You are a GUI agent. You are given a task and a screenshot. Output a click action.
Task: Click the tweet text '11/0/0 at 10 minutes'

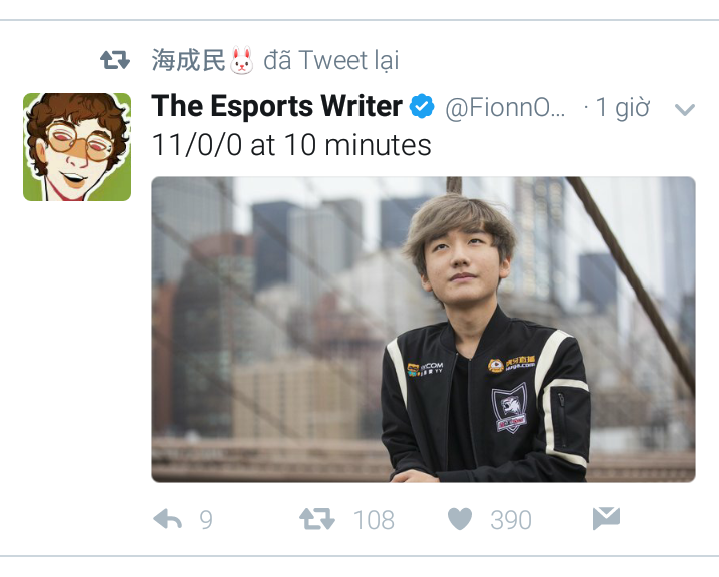291,145
